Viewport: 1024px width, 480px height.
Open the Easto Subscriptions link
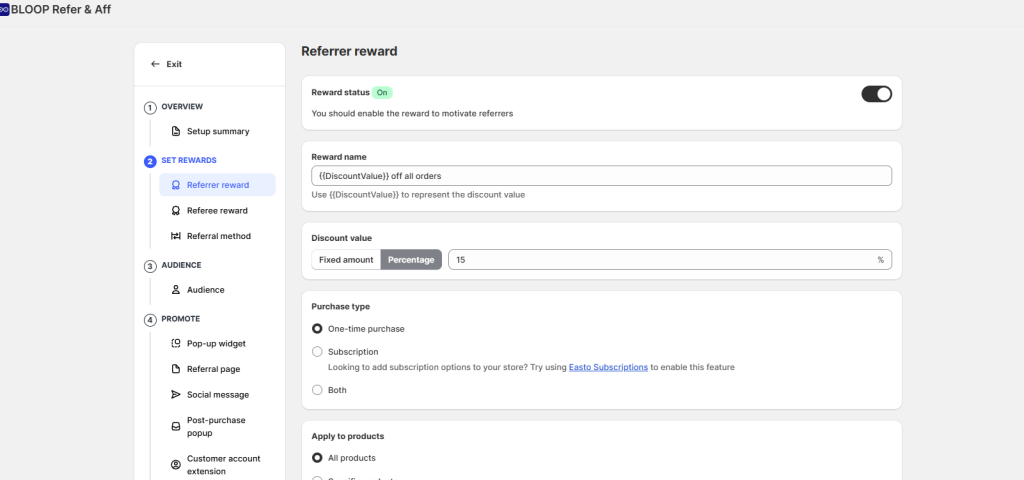point(608,367)
